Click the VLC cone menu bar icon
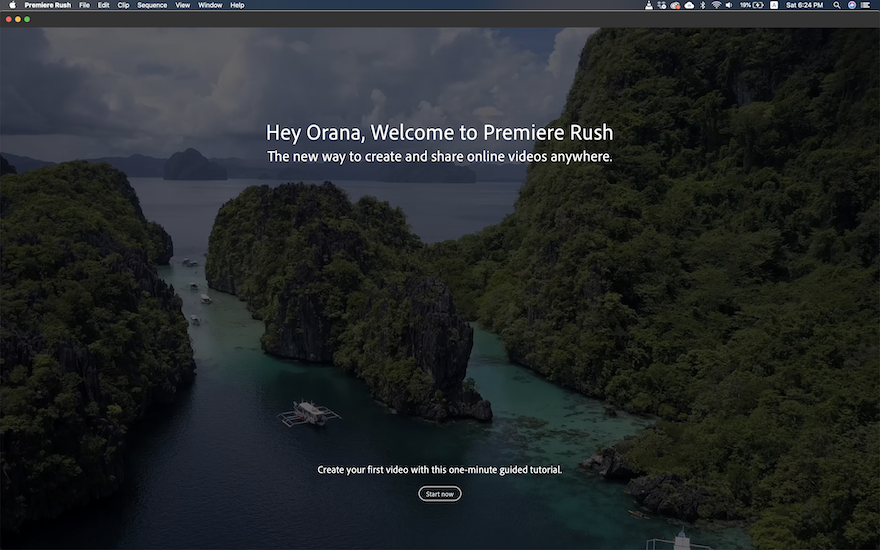Image resolution: width=880 pixels, height=550 pixels. (x=649, y=5)
